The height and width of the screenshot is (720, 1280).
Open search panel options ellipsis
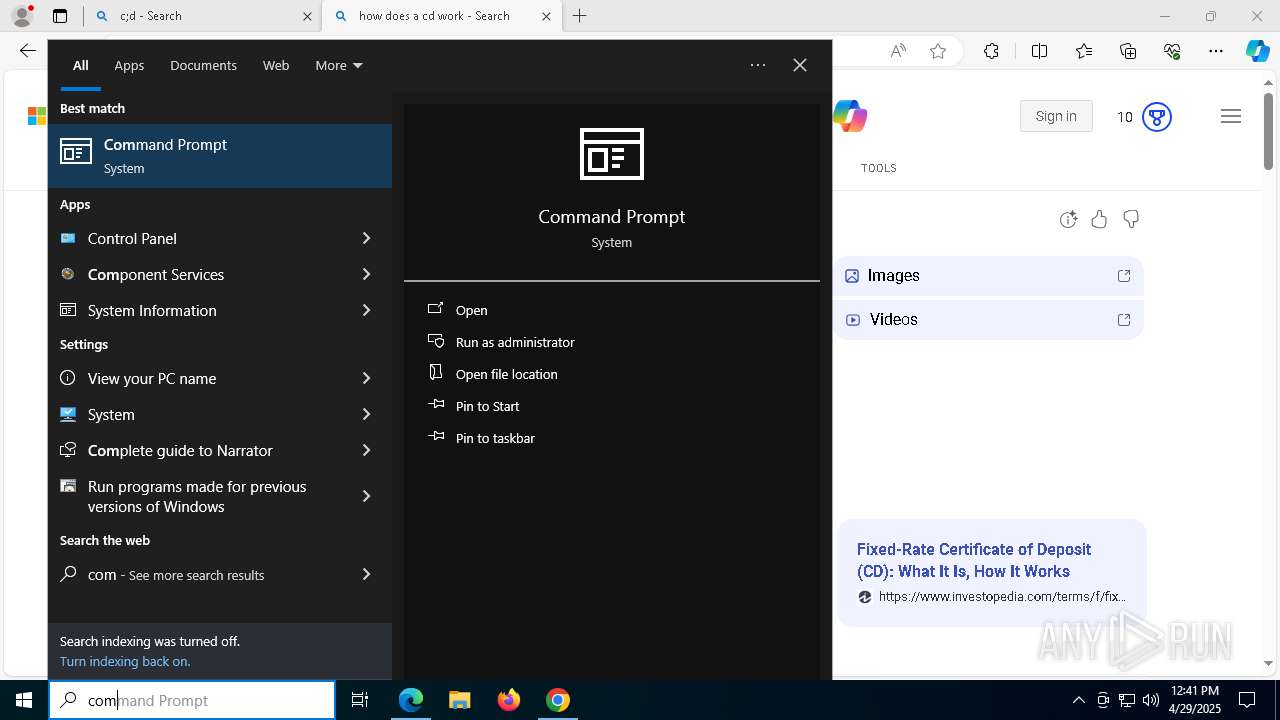(x=758, y=65)
